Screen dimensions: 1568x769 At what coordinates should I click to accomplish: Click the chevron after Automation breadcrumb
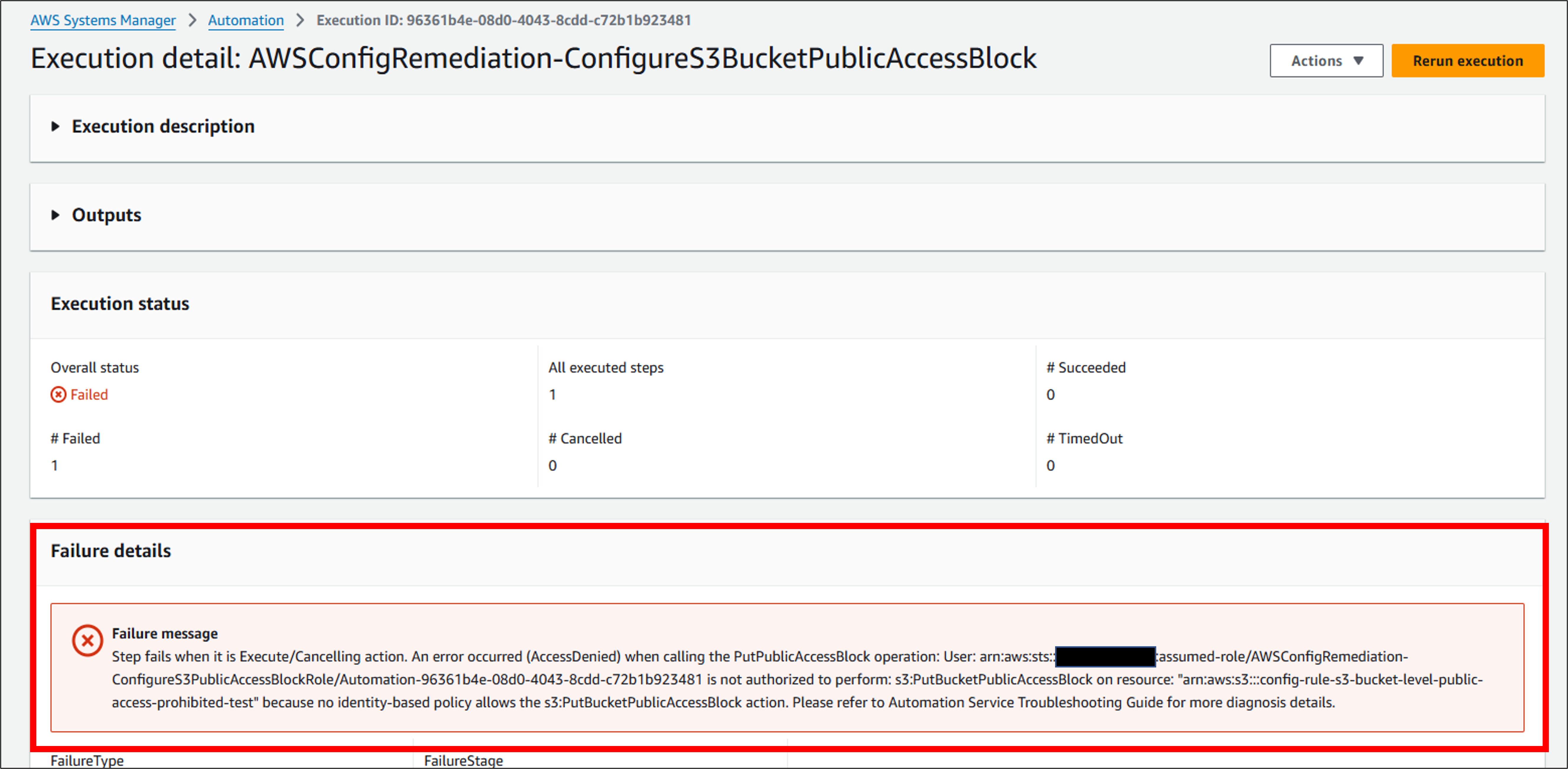pyautogui.click(x=300, y=20)
